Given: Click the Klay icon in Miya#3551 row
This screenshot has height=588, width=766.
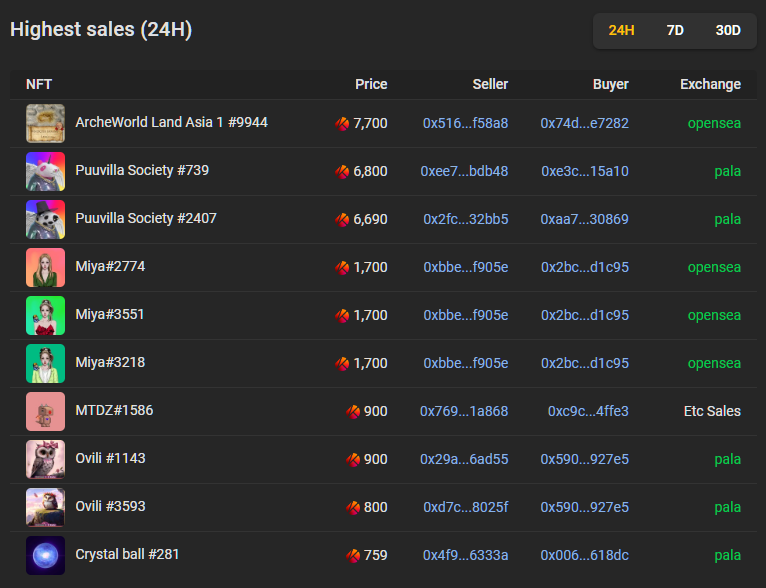Looking at the screenshot, I should pos(342,315).
